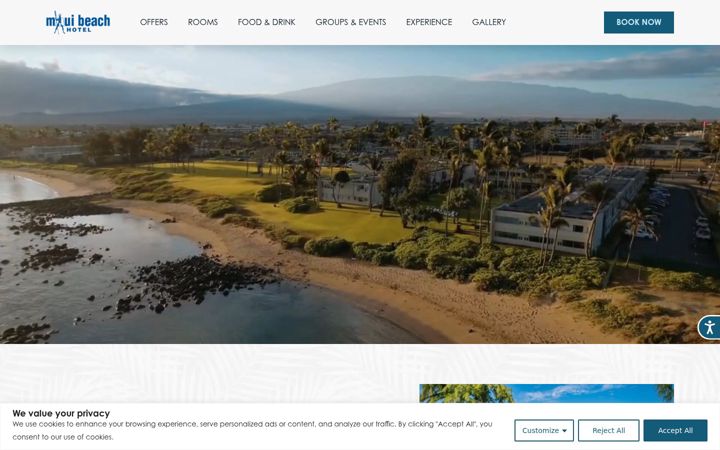Open the Food & Drink section
720x450 pixels.
point(266,22)
